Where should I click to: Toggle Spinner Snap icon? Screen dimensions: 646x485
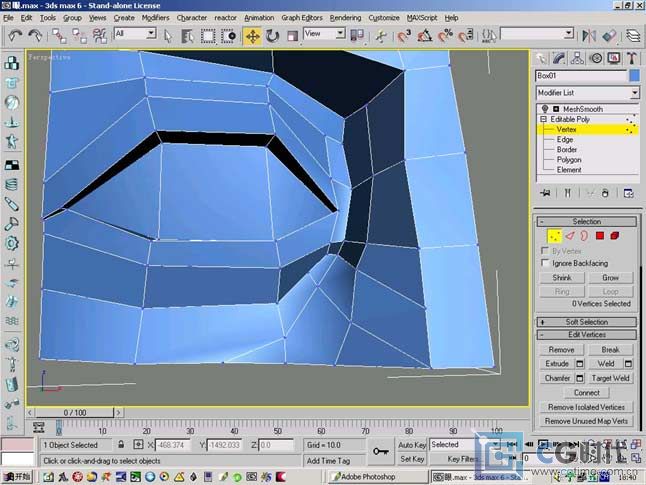pyautogui.click(x=466, y=36)
